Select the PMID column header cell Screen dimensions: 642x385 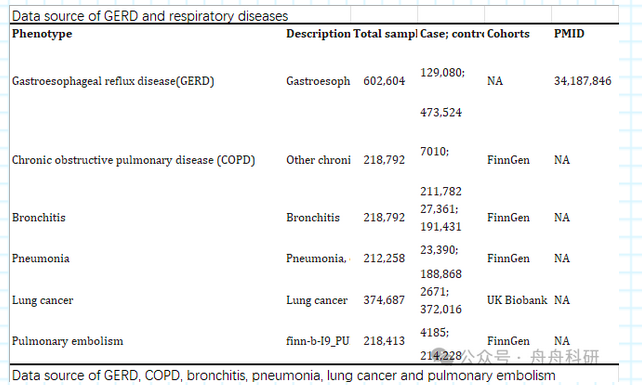569,34
